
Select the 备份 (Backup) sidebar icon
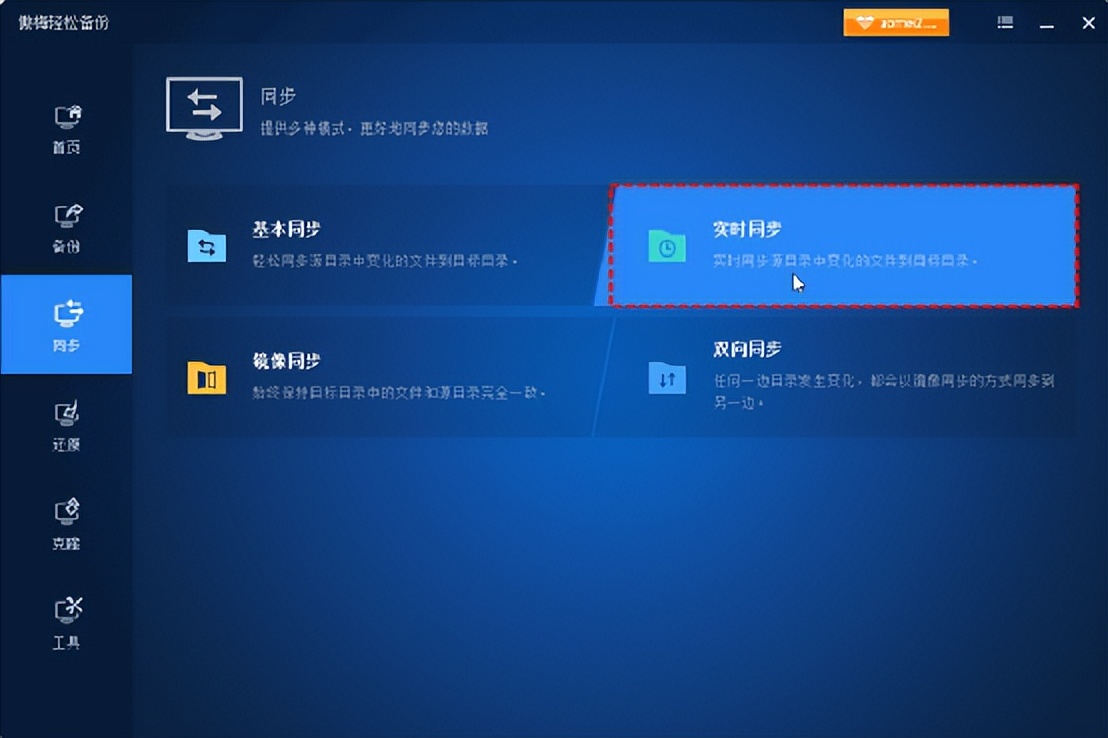tap(66, 218)
